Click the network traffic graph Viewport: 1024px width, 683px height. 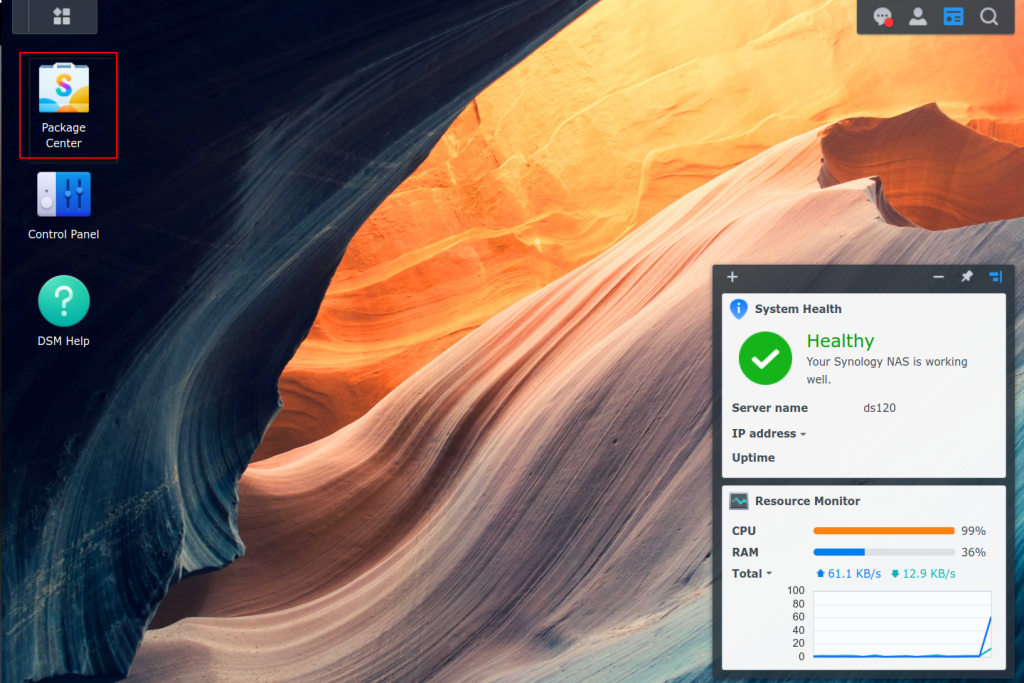point(901,625)
